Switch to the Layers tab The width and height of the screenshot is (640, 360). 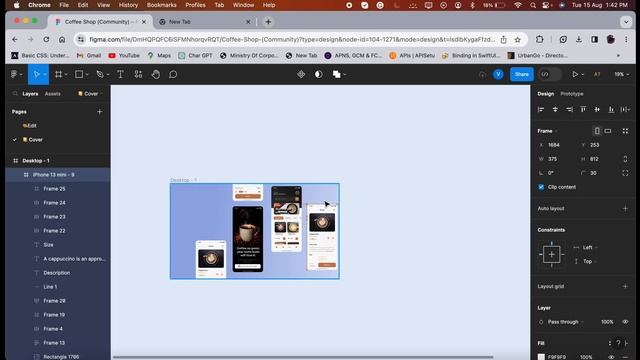click(x=30, y=93)
